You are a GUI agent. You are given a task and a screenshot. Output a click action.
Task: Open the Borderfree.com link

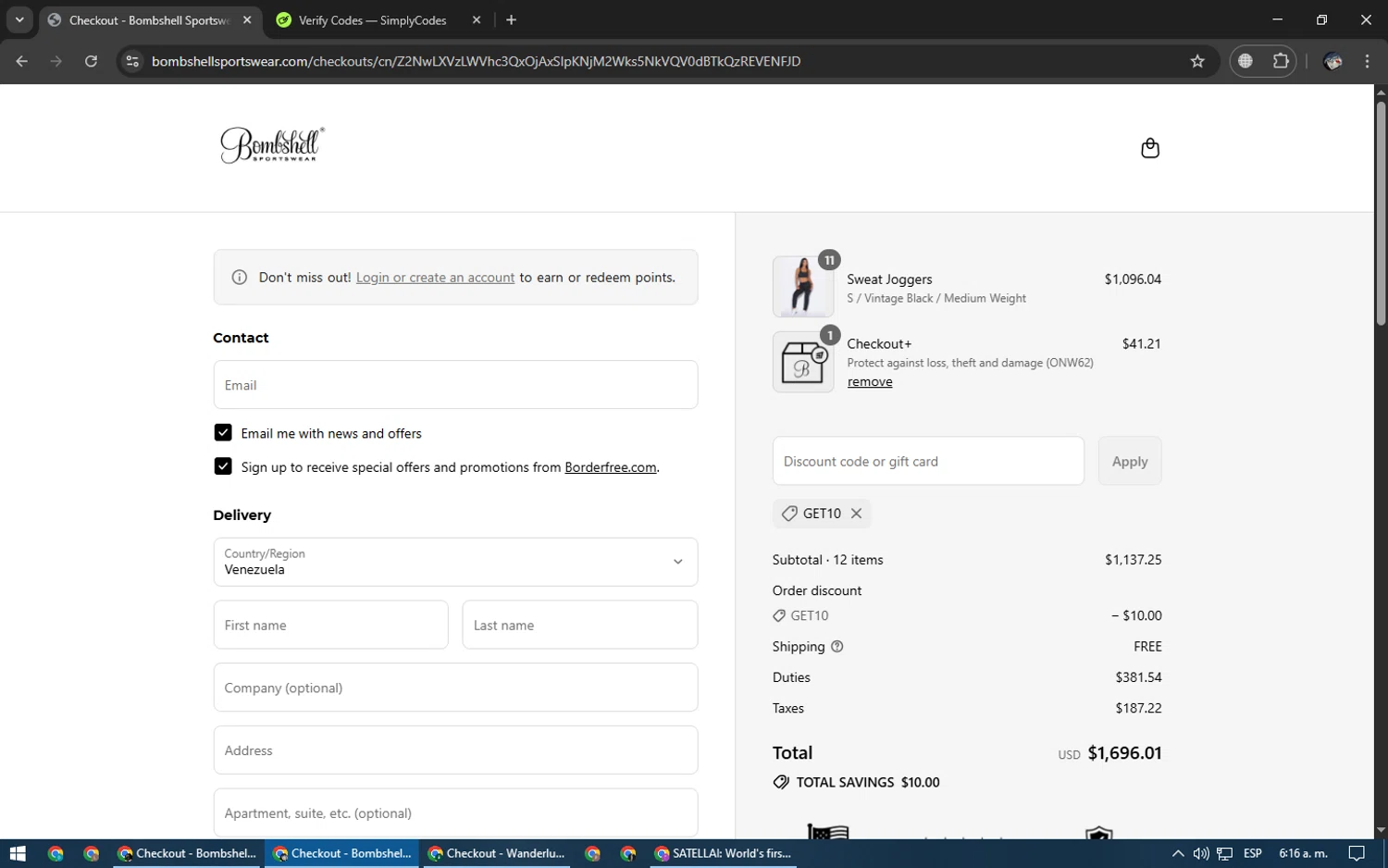coord(611,467)
